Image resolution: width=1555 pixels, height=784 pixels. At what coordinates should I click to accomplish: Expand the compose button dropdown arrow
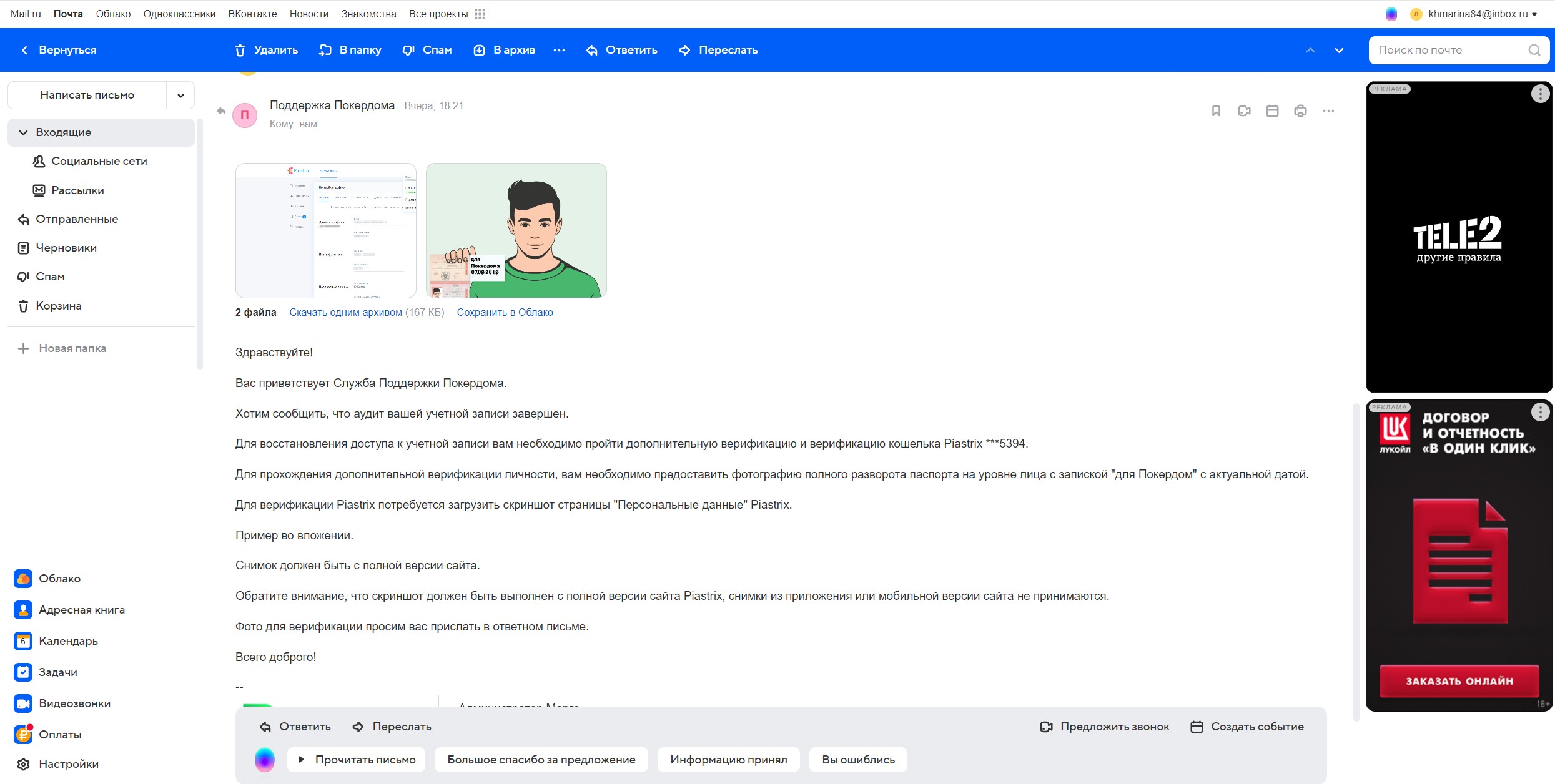(x=180, y=96)
